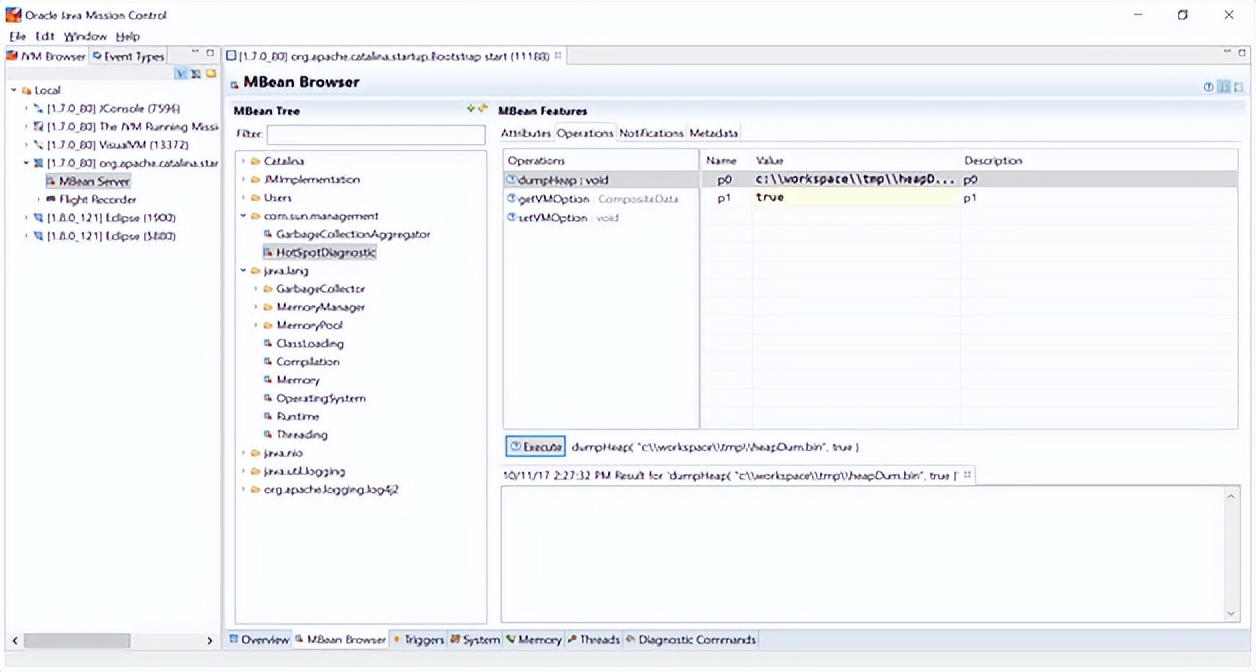
Task: Click the Execute button
Action: 535,446
